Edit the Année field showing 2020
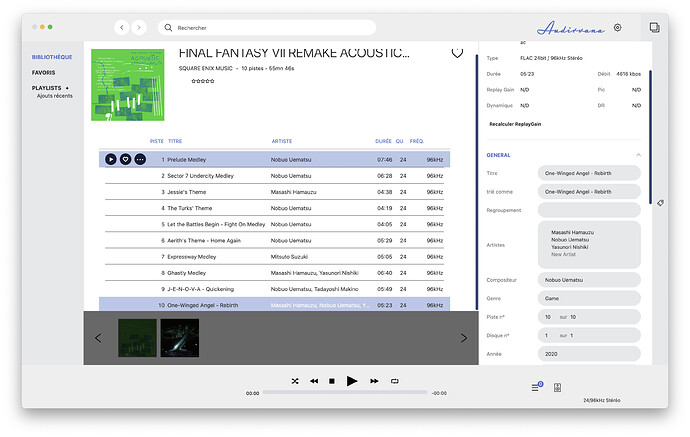The height and width of the screenshot is (437, 690). coord(589,354)
